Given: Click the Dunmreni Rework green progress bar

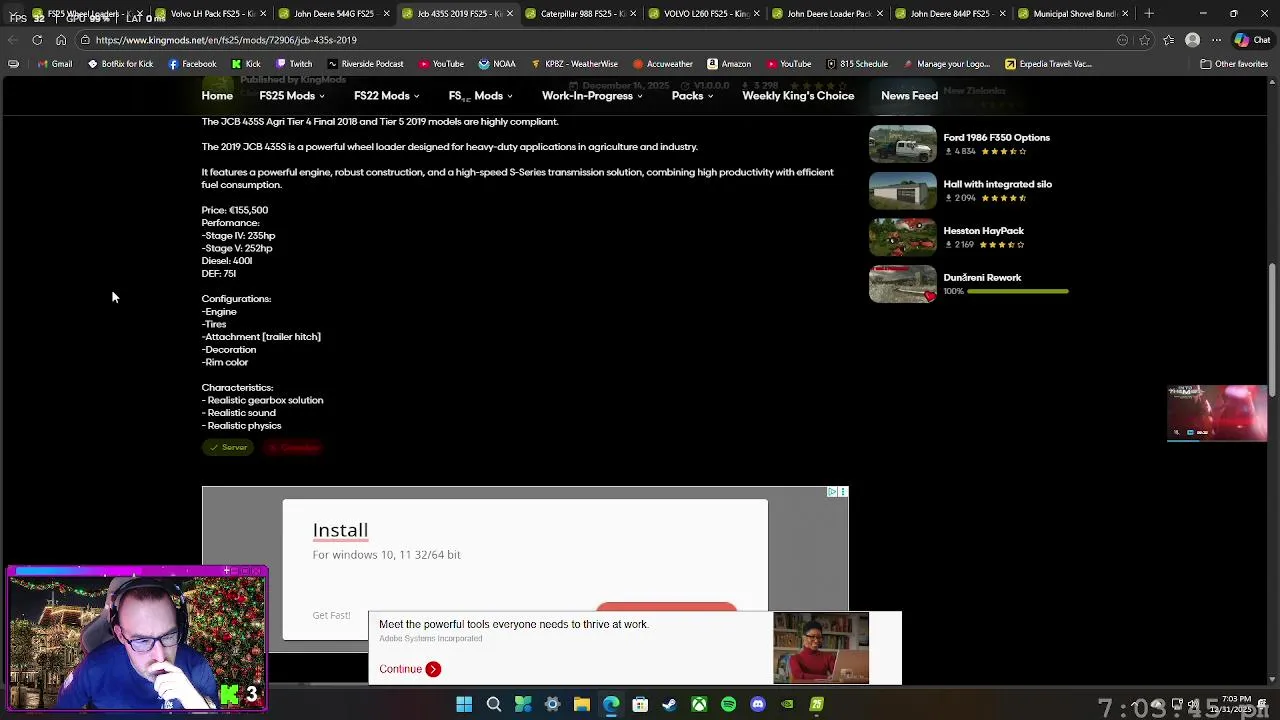Looking at the screenshot, I should click(x=1018, y=291).
